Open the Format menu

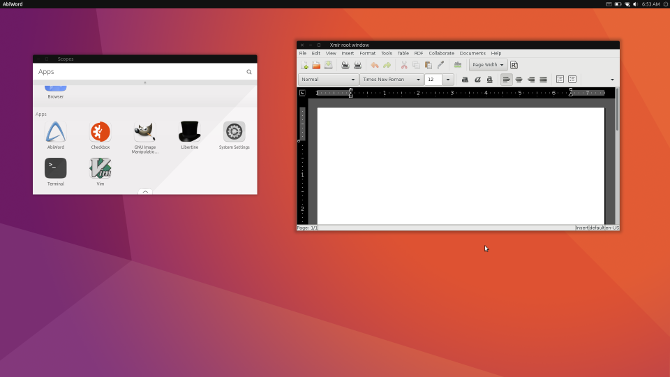click(x=367, y=53)
